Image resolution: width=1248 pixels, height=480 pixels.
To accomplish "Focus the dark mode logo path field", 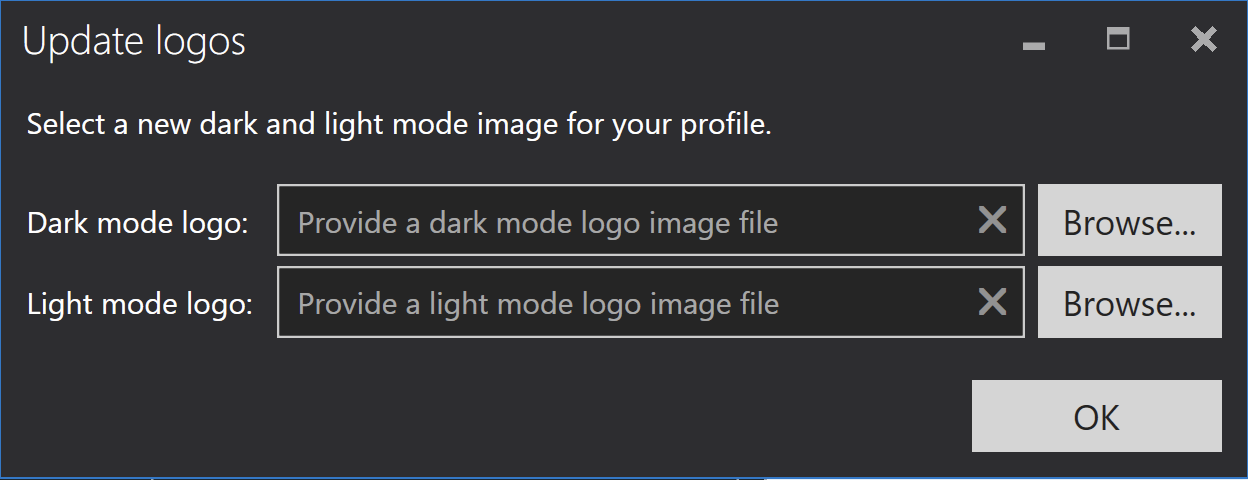I will [651, 220].
